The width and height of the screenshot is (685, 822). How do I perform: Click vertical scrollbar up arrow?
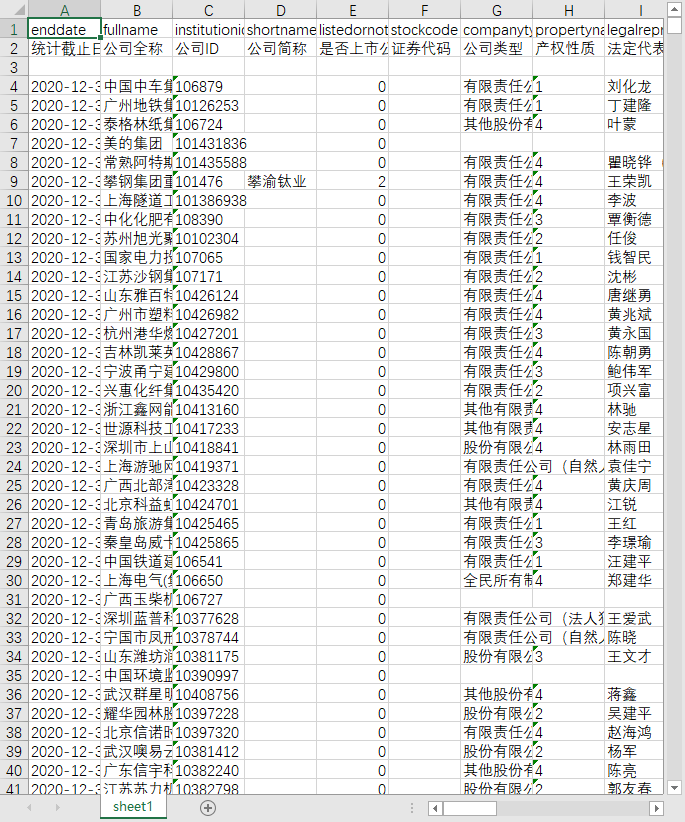(674, 10)
